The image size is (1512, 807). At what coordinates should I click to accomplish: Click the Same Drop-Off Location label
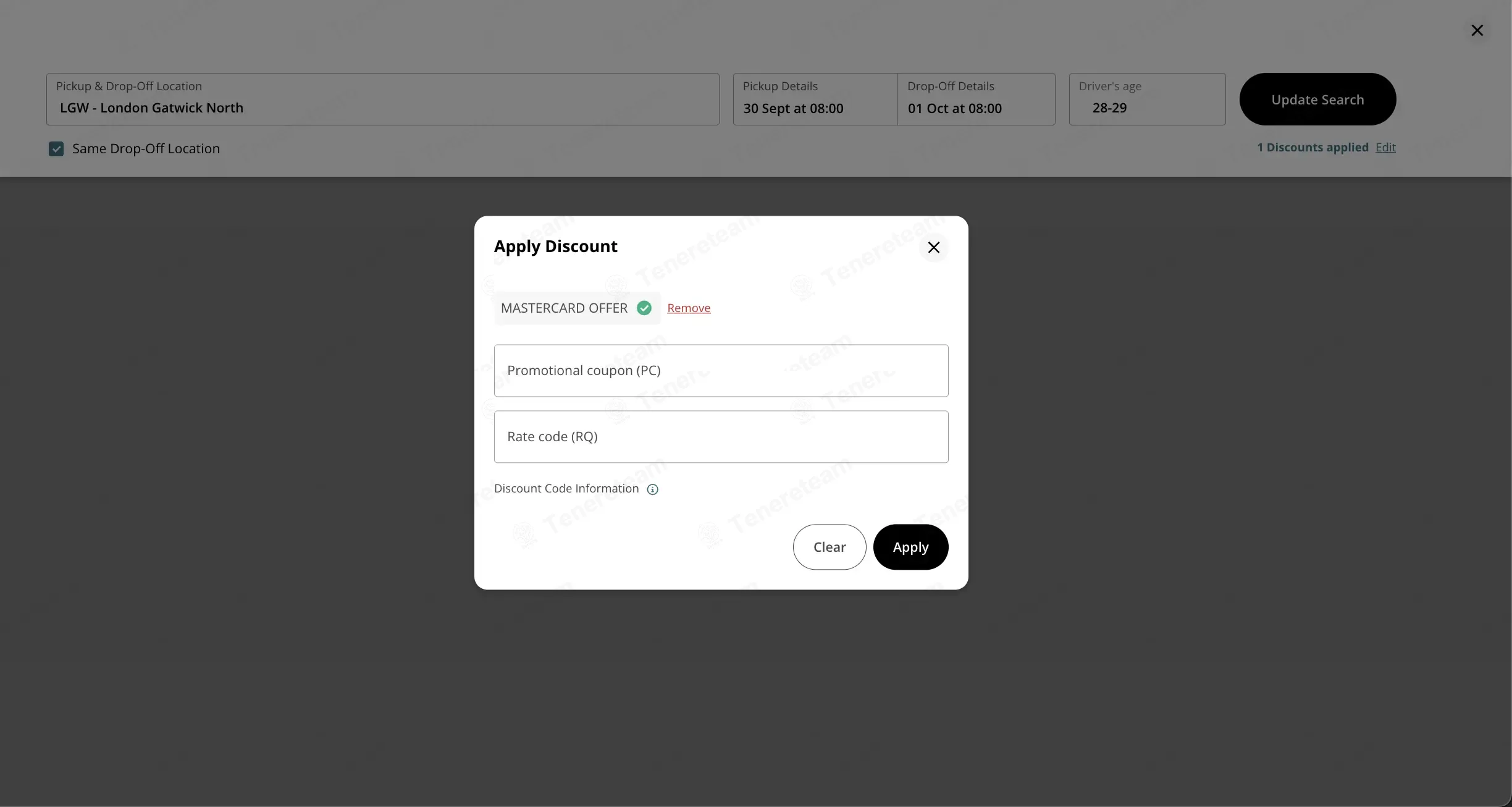pos(146,149)
